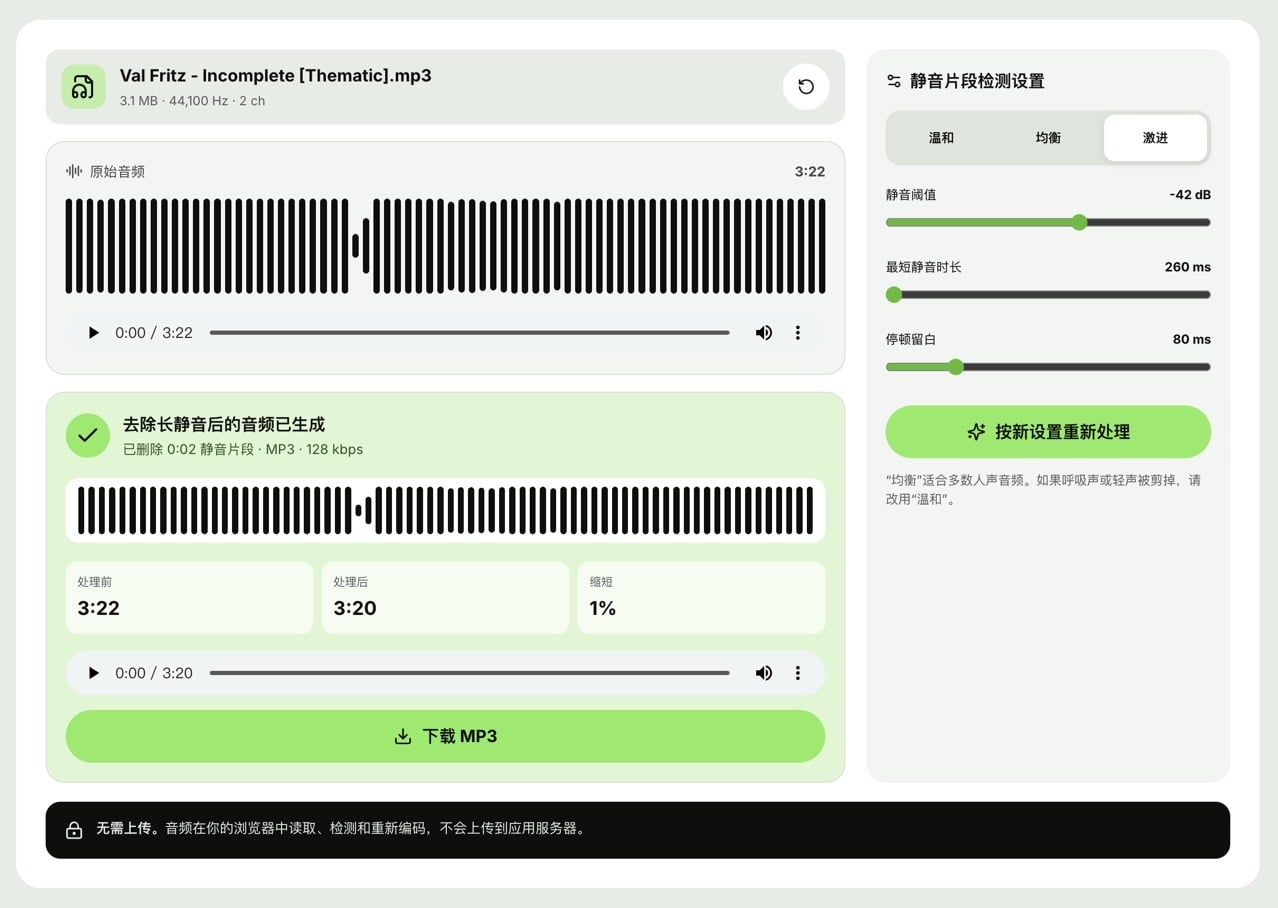The width and height of the screenshot is (1278, 908).
Task: Click the processed audio waveform
Action: [445, 510]
